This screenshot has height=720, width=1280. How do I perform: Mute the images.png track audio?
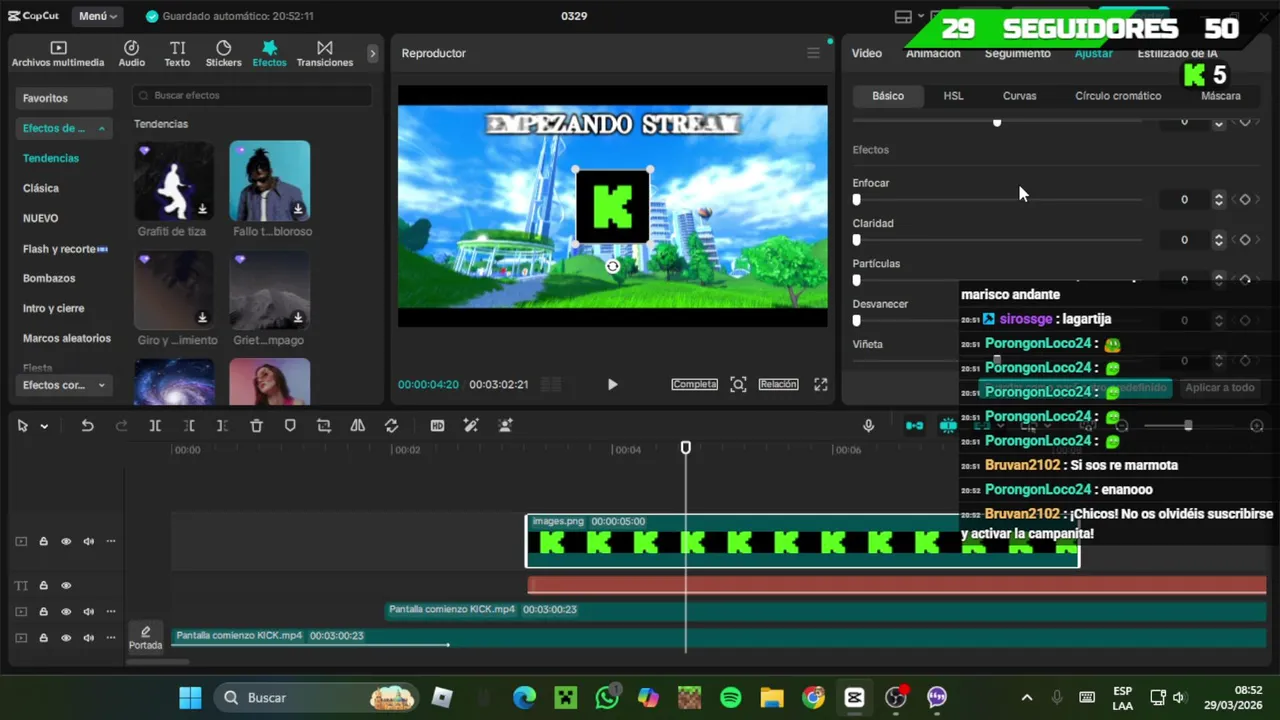tap(89, 541)
